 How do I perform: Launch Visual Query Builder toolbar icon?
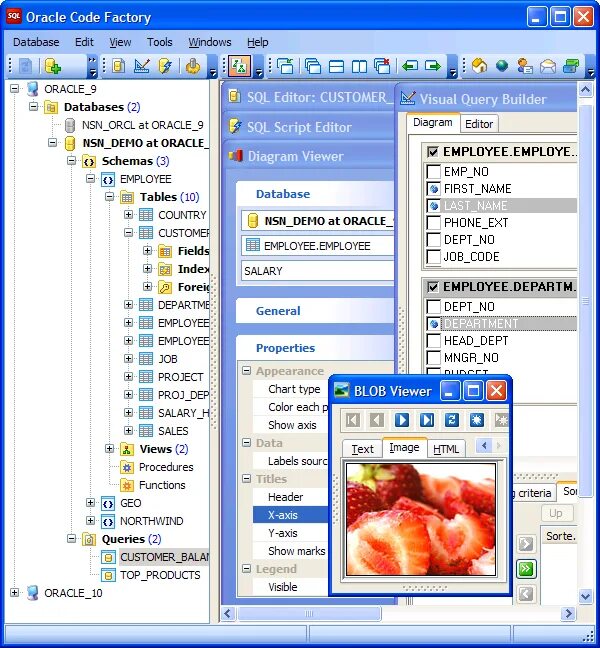(142, 66)
